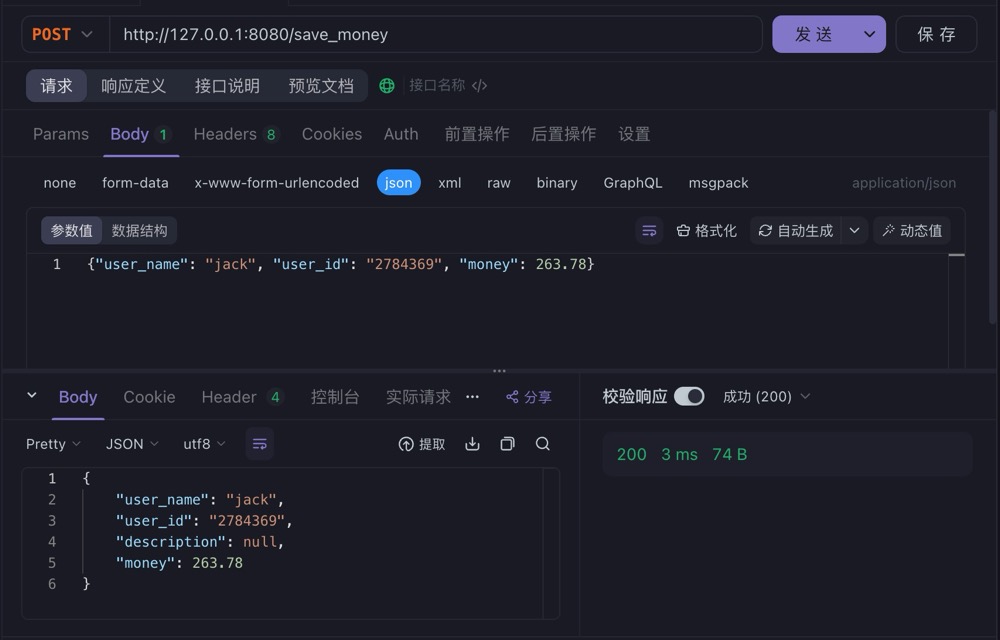Image resolution: width=1000 pixels, height=640 pixels.
Task: Open the 动态值 magic wand tool
Action: click(911, 230)
